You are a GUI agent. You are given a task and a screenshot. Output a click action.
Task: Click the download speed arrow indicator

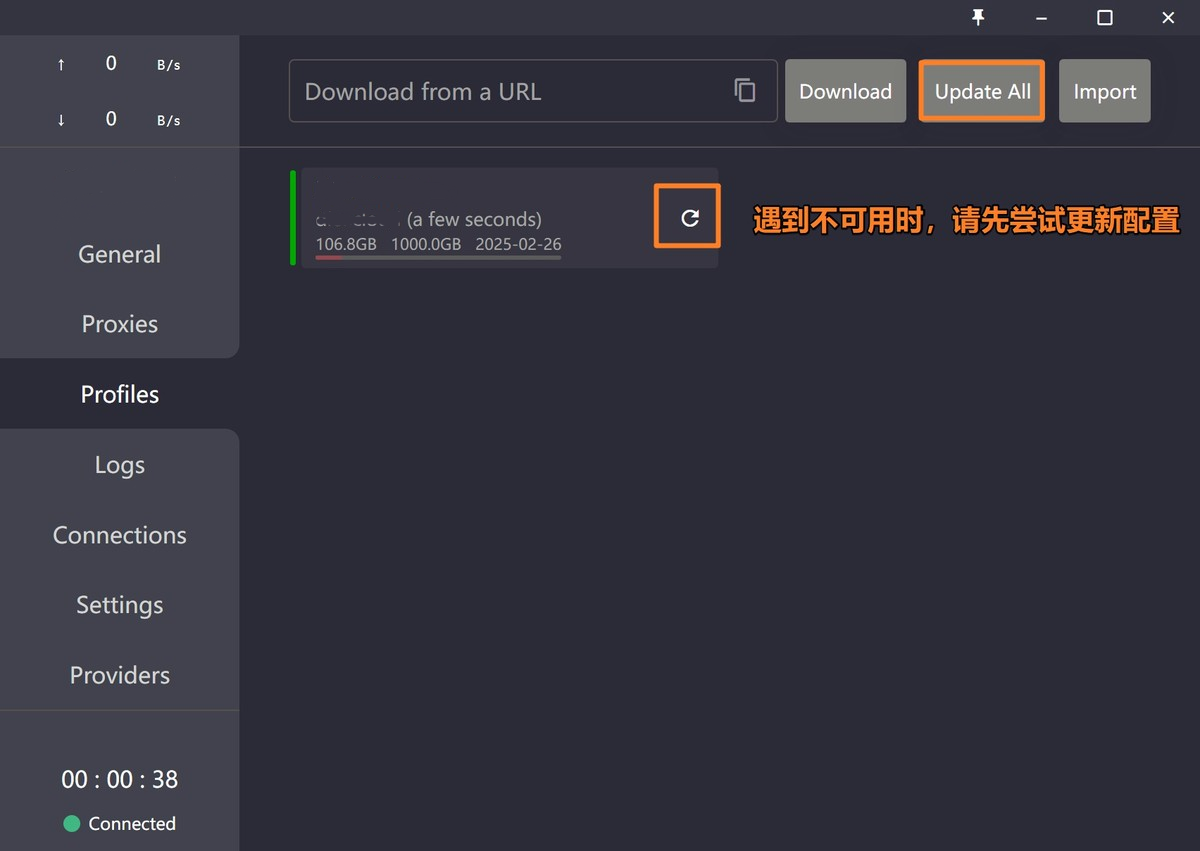[61, 119]
